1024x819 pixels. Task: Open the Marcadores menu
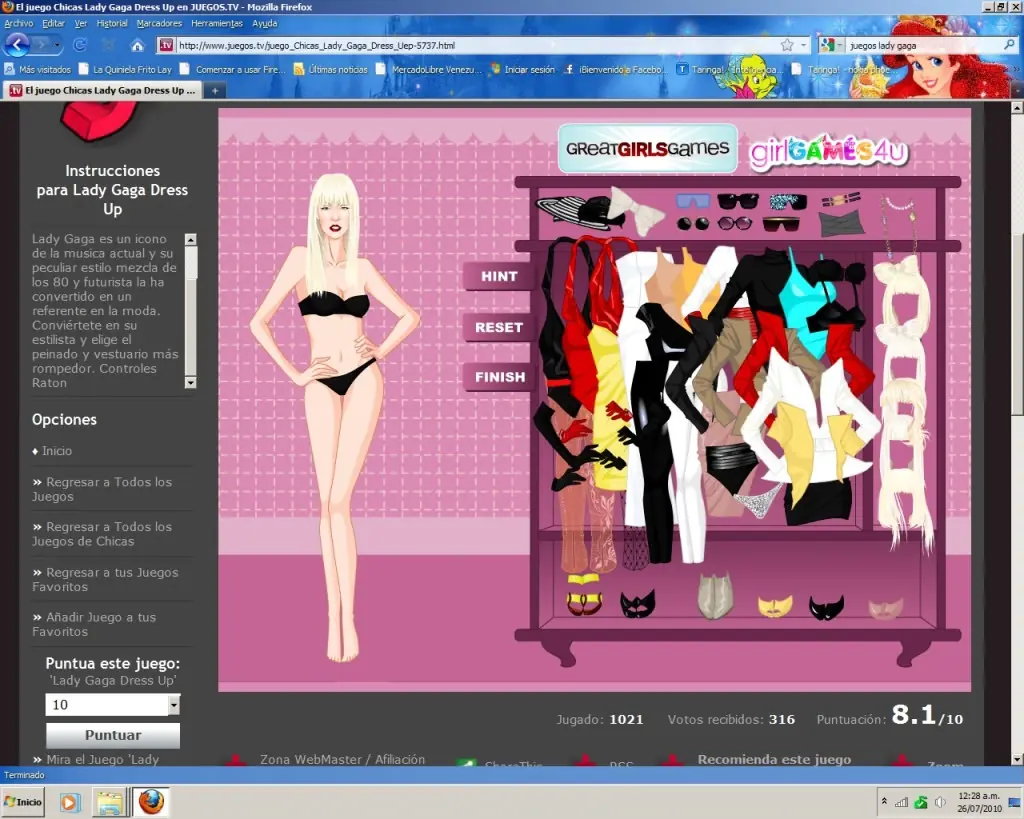click(159, 24)
